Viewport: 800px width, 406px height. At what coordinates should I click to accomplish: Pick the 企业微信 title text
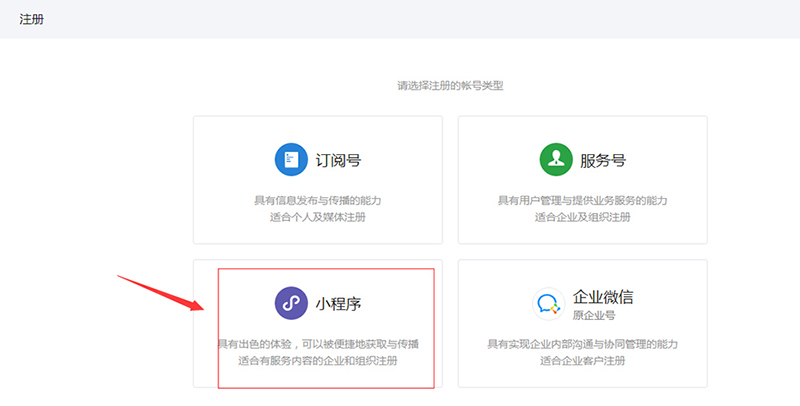click(x=603, y=296)
